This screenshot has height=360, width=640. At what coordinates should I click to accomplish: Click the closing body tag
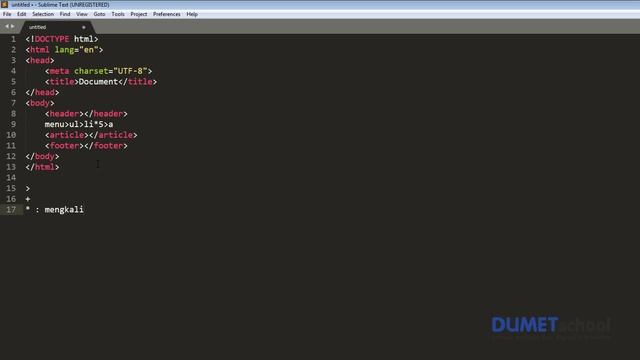click(42, 156)
